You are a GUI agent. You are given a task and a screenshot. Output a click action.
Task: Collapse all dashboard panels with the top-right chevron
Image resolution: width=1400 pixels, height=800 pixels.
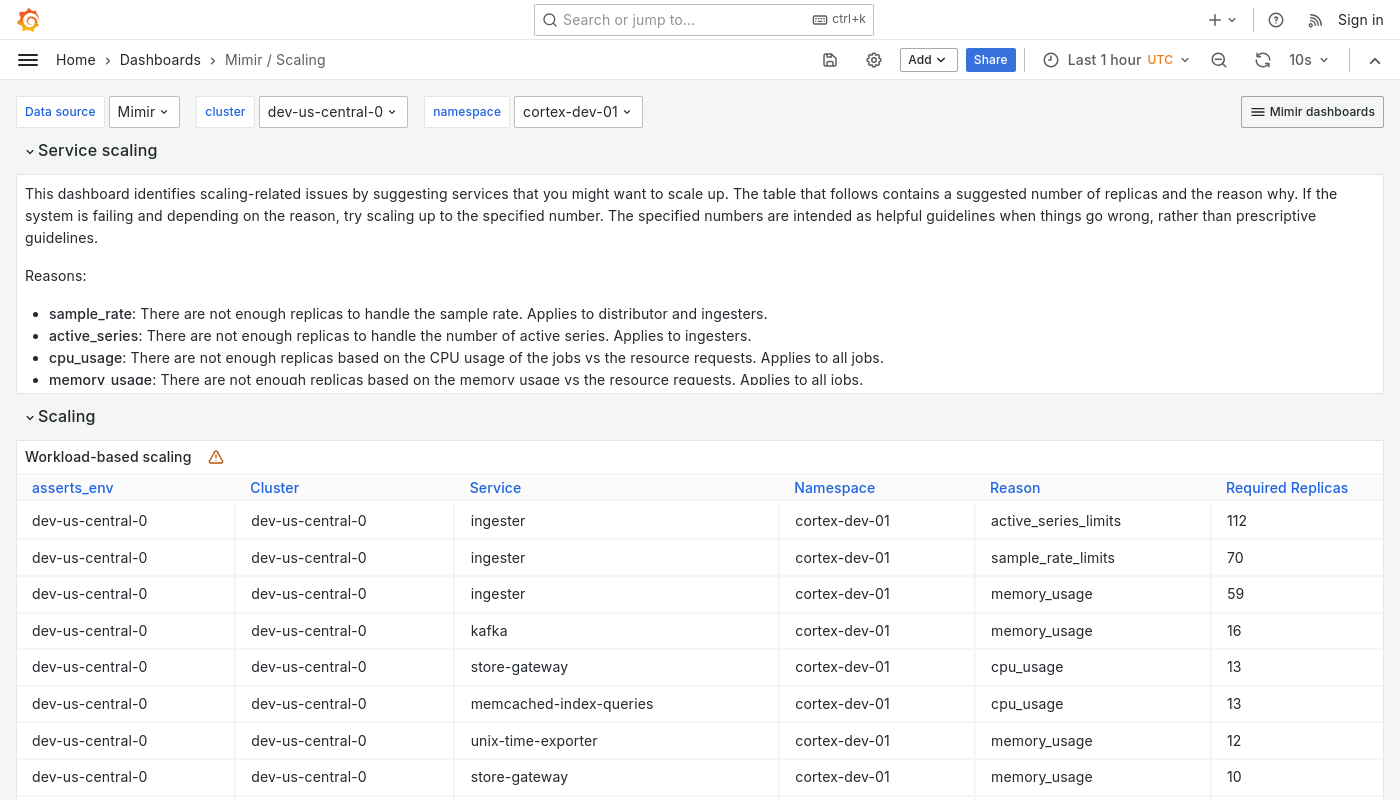point(1375,60)
